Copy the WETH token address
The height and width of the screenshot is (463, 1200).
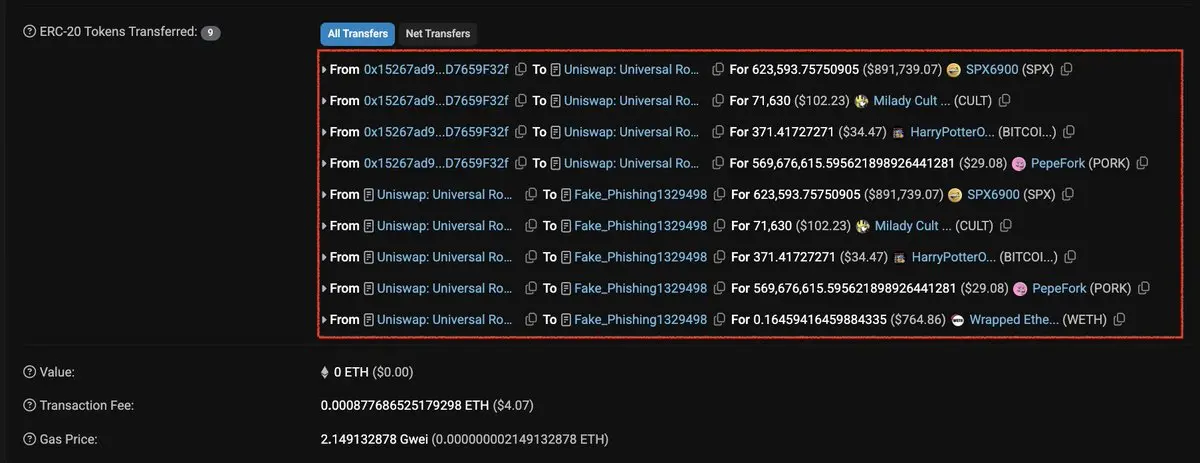point(1119,320)
